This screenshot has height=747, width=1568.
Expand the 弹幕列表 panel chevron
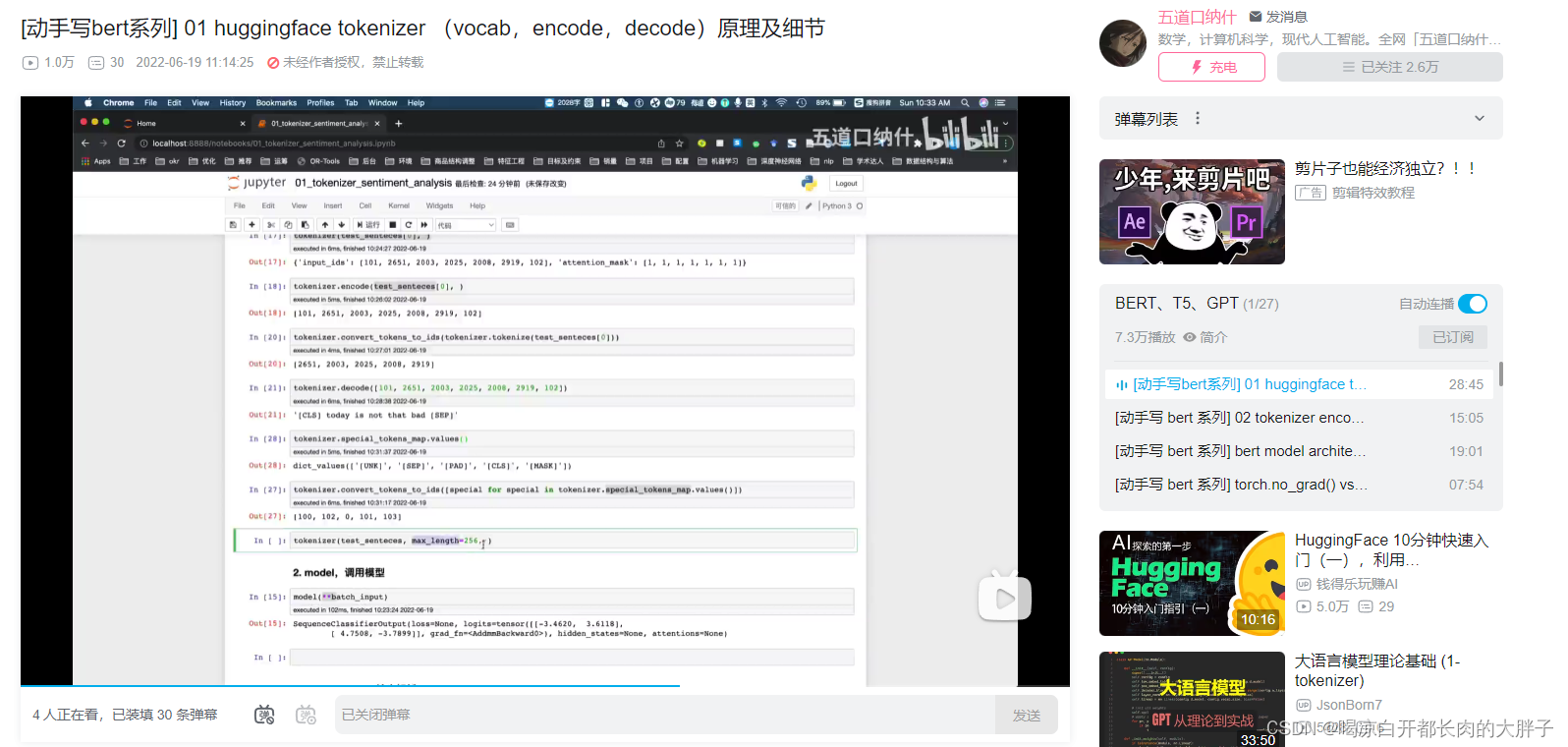[1480, 119]
